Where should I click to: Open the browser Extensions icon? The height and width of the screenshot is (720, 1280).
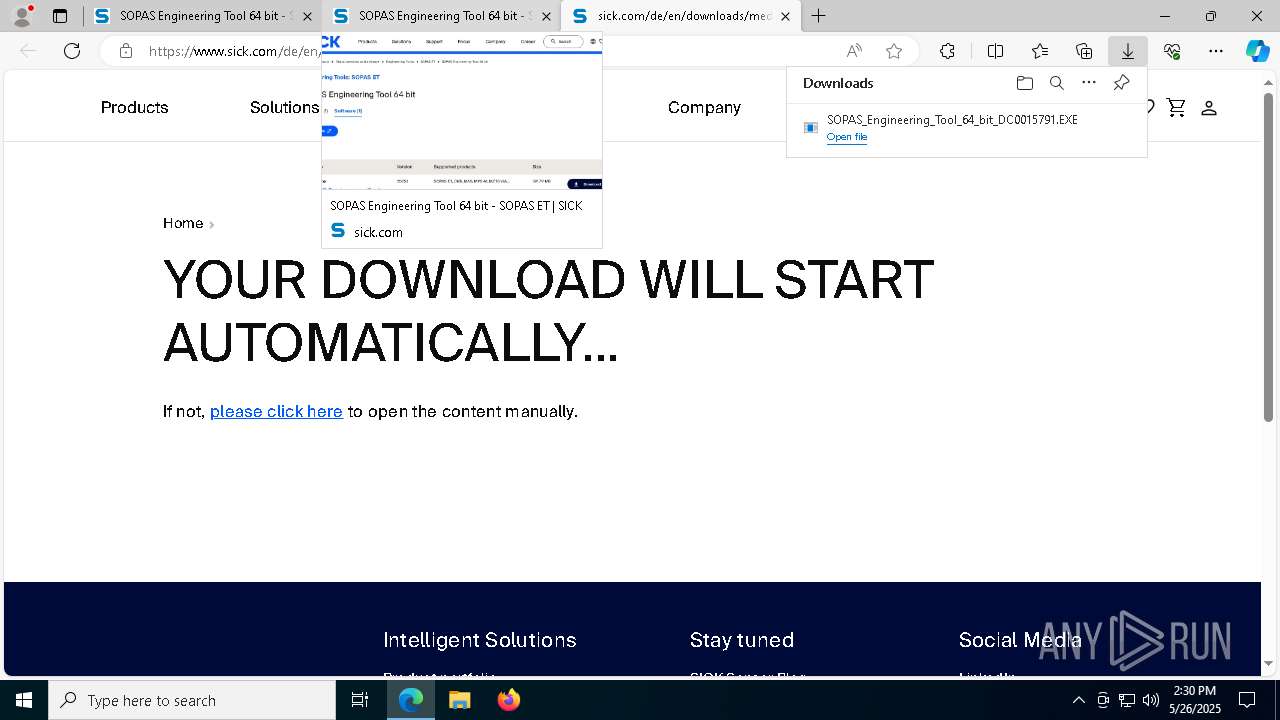pos(947,51)
